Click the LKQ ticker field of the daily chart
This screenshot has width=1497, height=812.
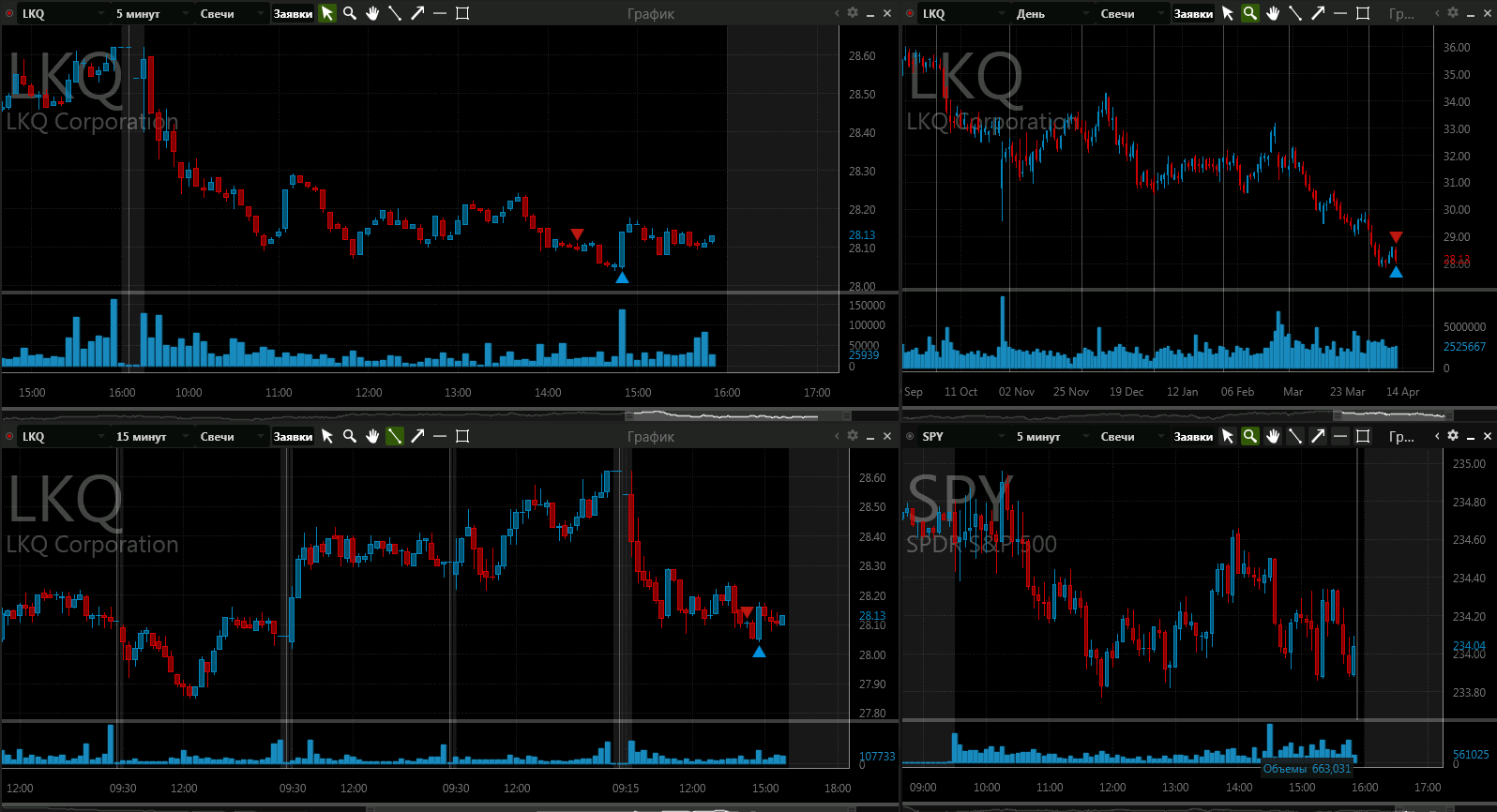pos(962,14)
